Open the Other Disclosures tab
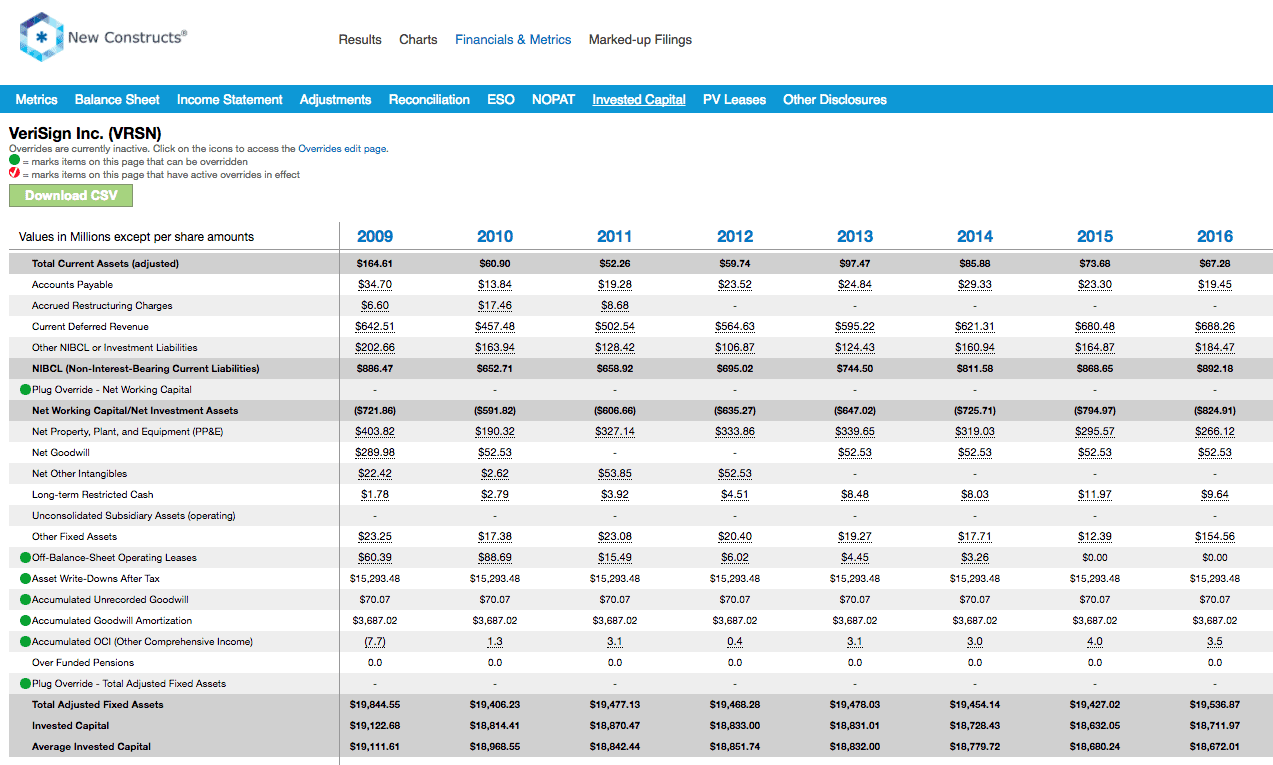 (x=835, y=99)
